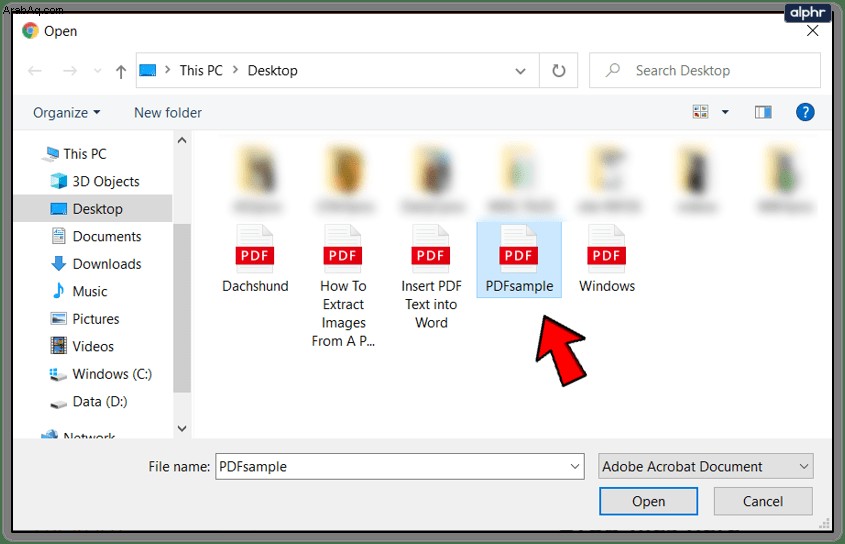845x544 pixels.
Task: Select How To Extract Images PDF
Action: tap(343, 287)
